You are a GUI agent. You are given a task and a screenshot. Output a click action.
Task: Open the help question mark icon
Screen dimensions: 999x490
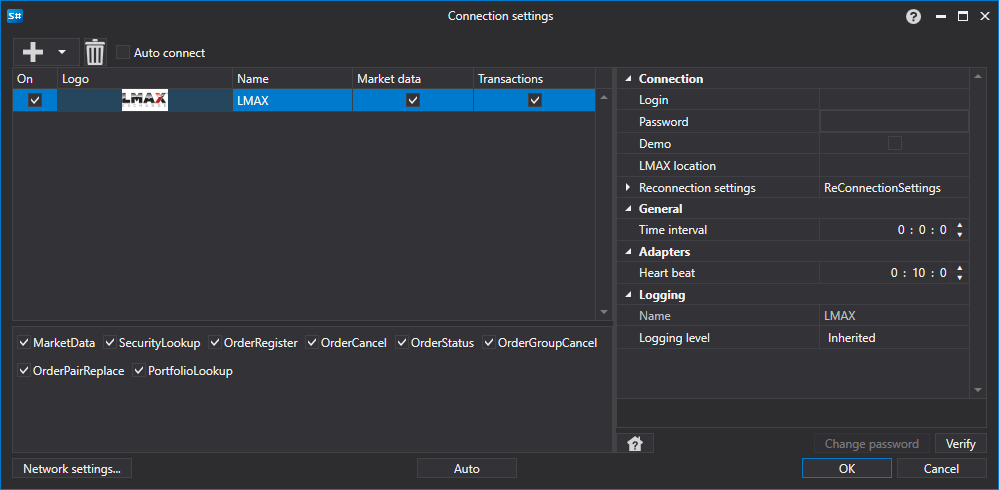(x=914, y=17)
